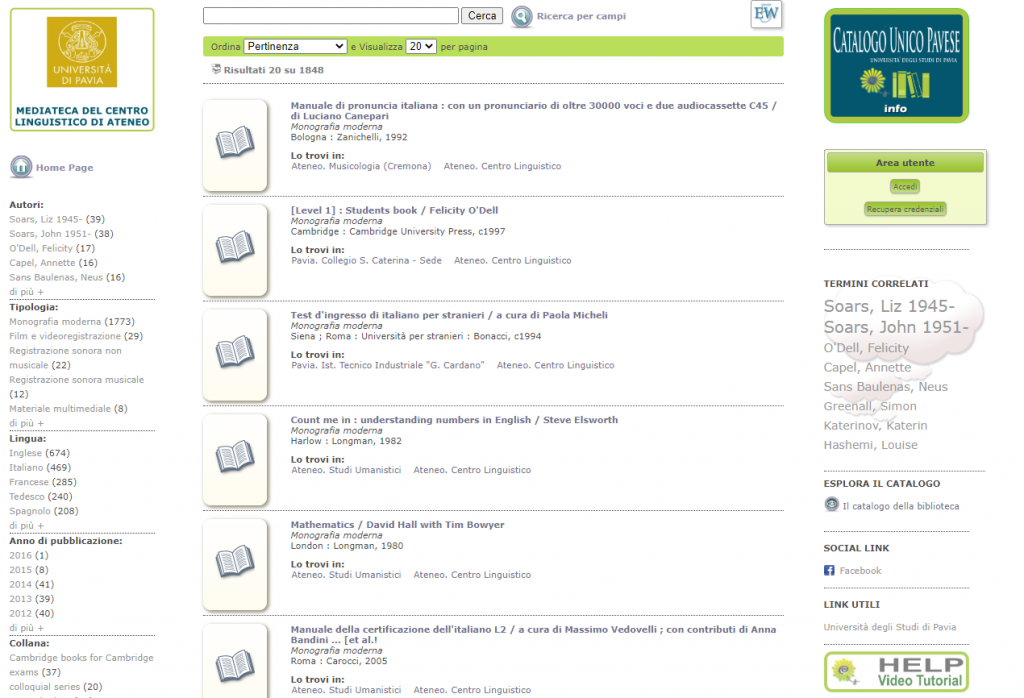The image size is (1024, 698).
Task: Expand more authors with 'di più +'
Action: click(27, 291)
